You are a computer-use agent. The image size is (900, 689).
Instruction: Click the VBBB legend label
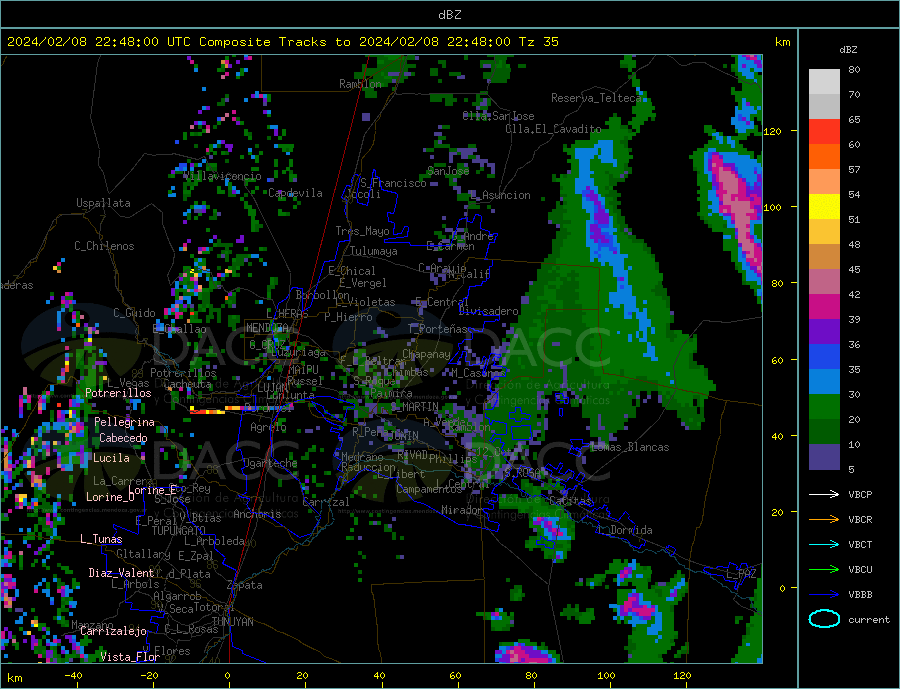pos(860,594)
